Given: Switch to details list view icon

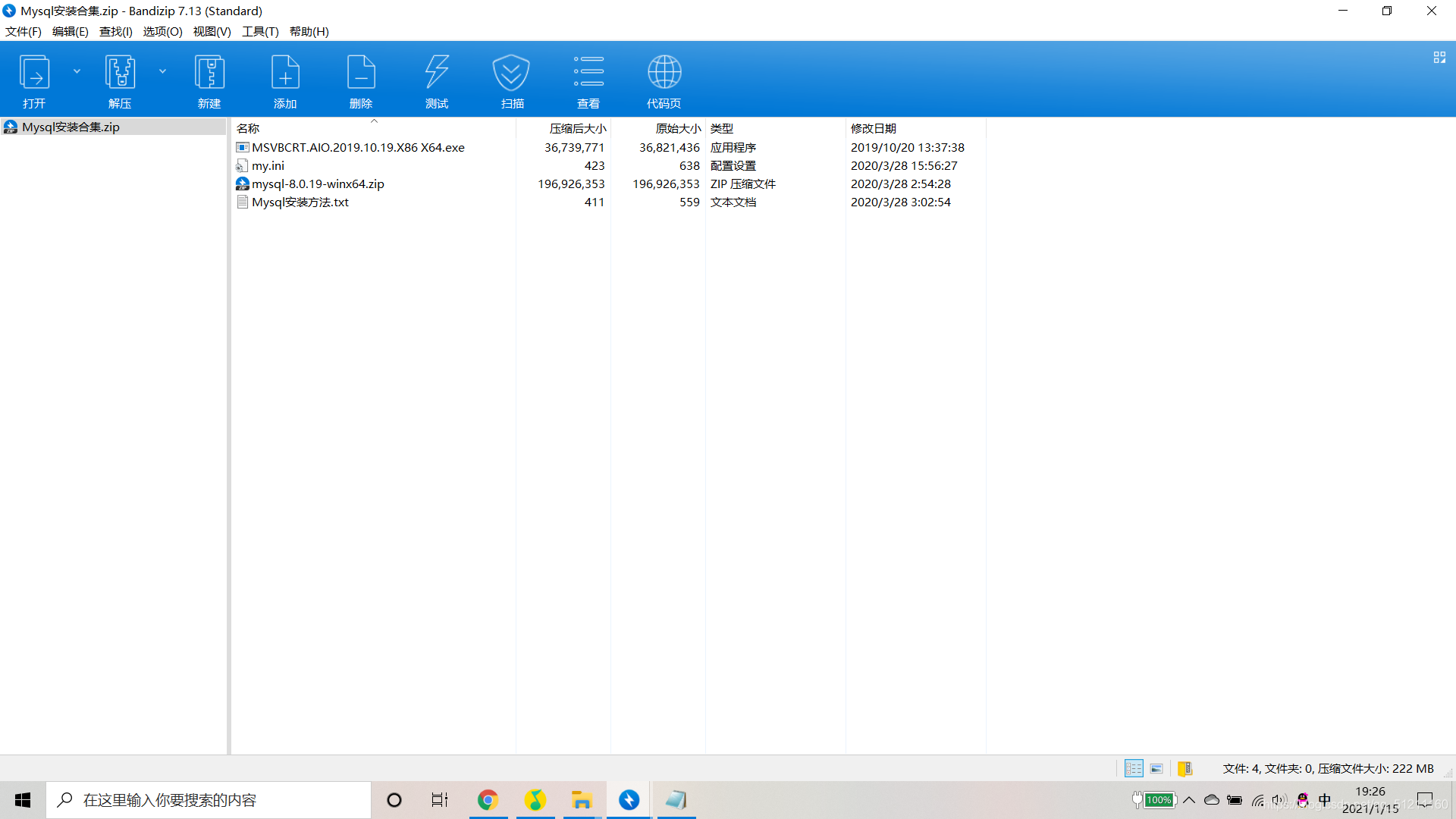Looking at the screenshot, I should point(1134,768).
